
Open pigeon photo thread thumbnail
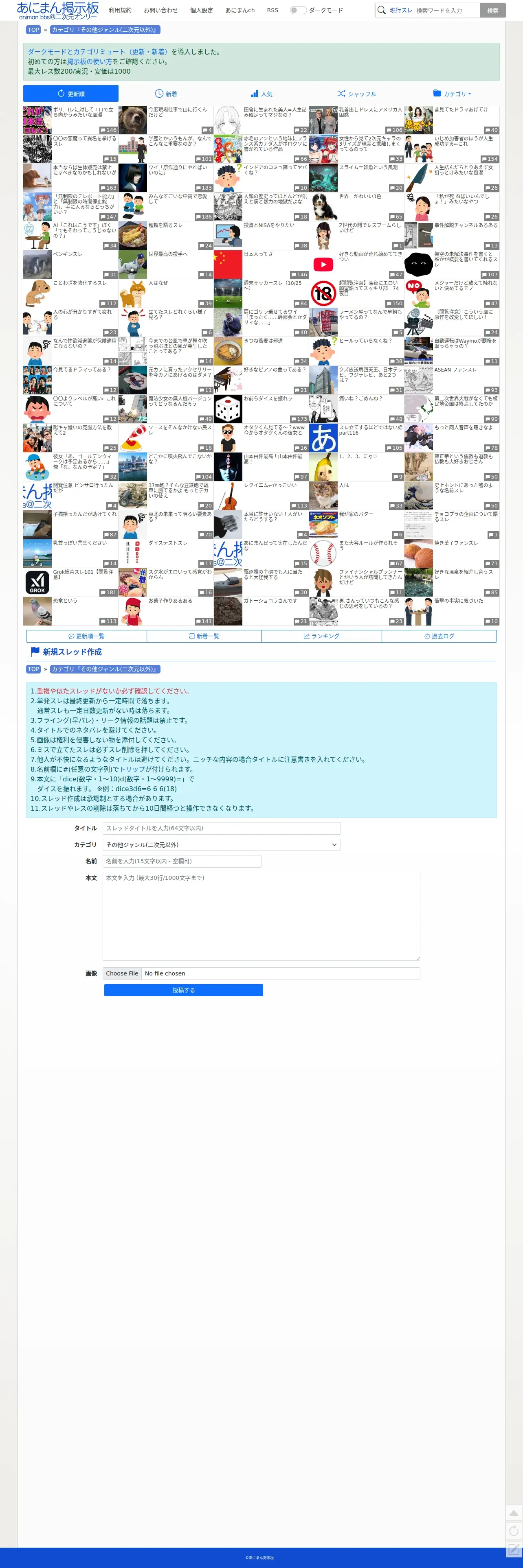37,611
